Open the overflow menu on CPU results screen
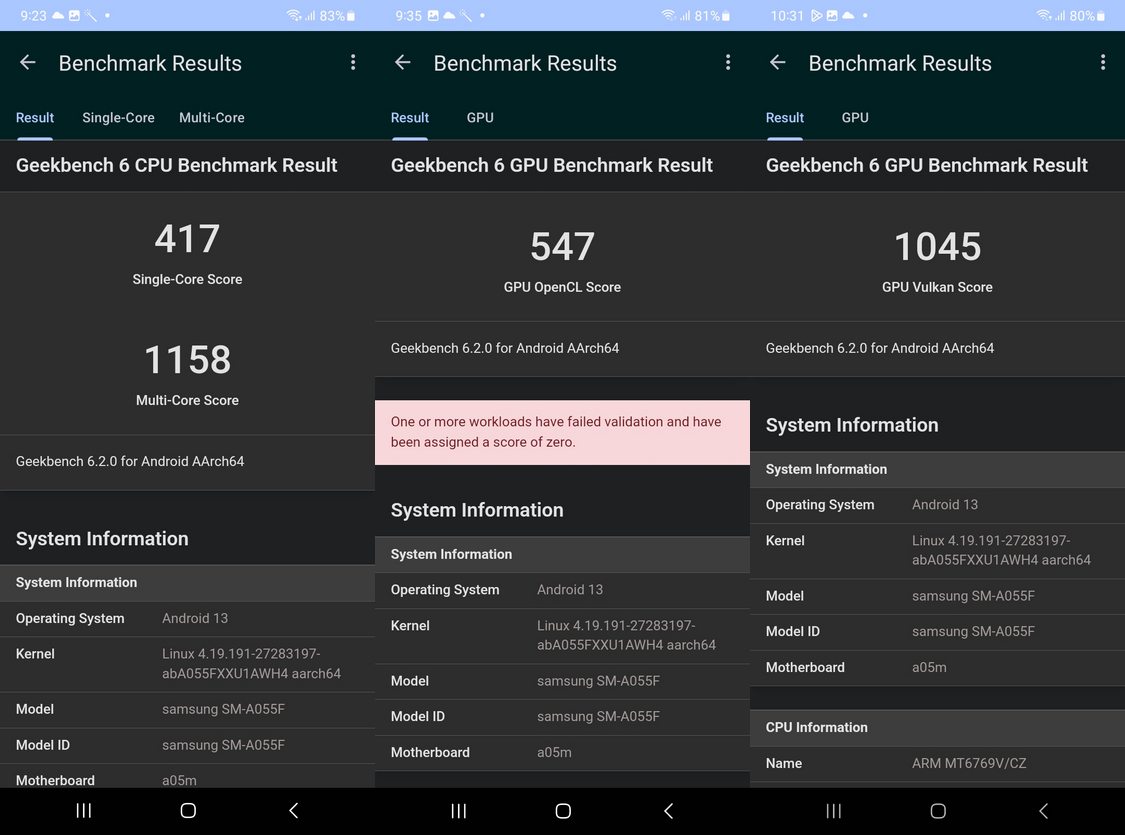The height and width of the screenshot is (835, 1125). click(353, 62)
